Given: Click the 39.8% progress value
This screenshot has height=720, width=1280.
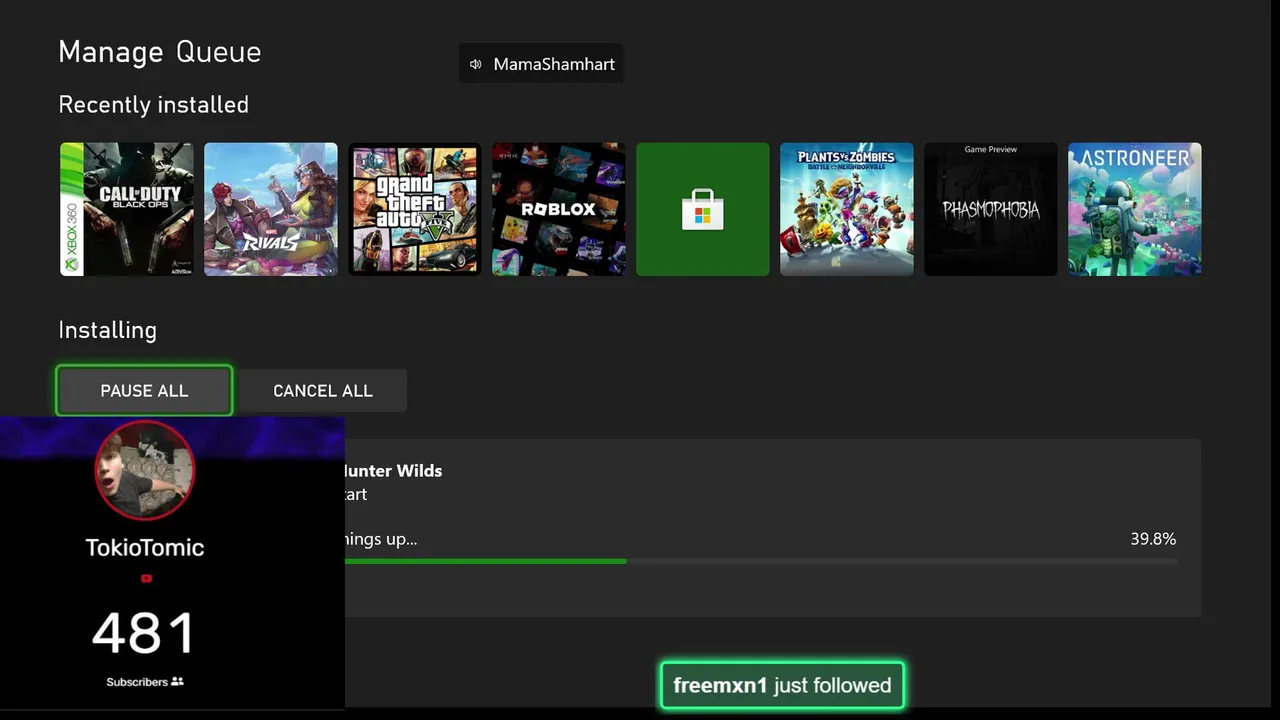Looking at the screenshot, I should point(1153,539).
